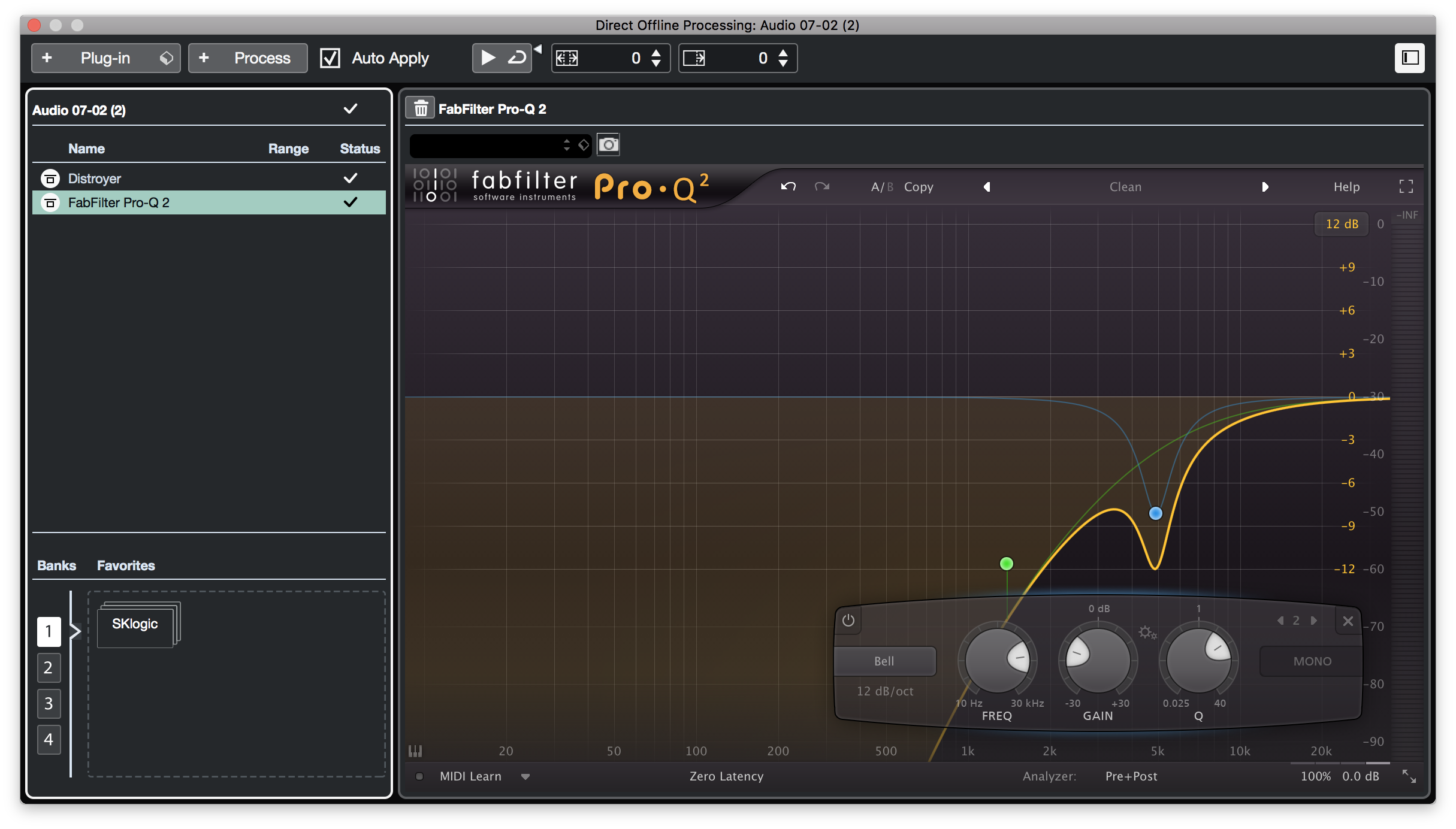Viewport: 1456px width, 829px height.
Task: Toggle the piano keyboard display icon
Action: click(415, 751)
